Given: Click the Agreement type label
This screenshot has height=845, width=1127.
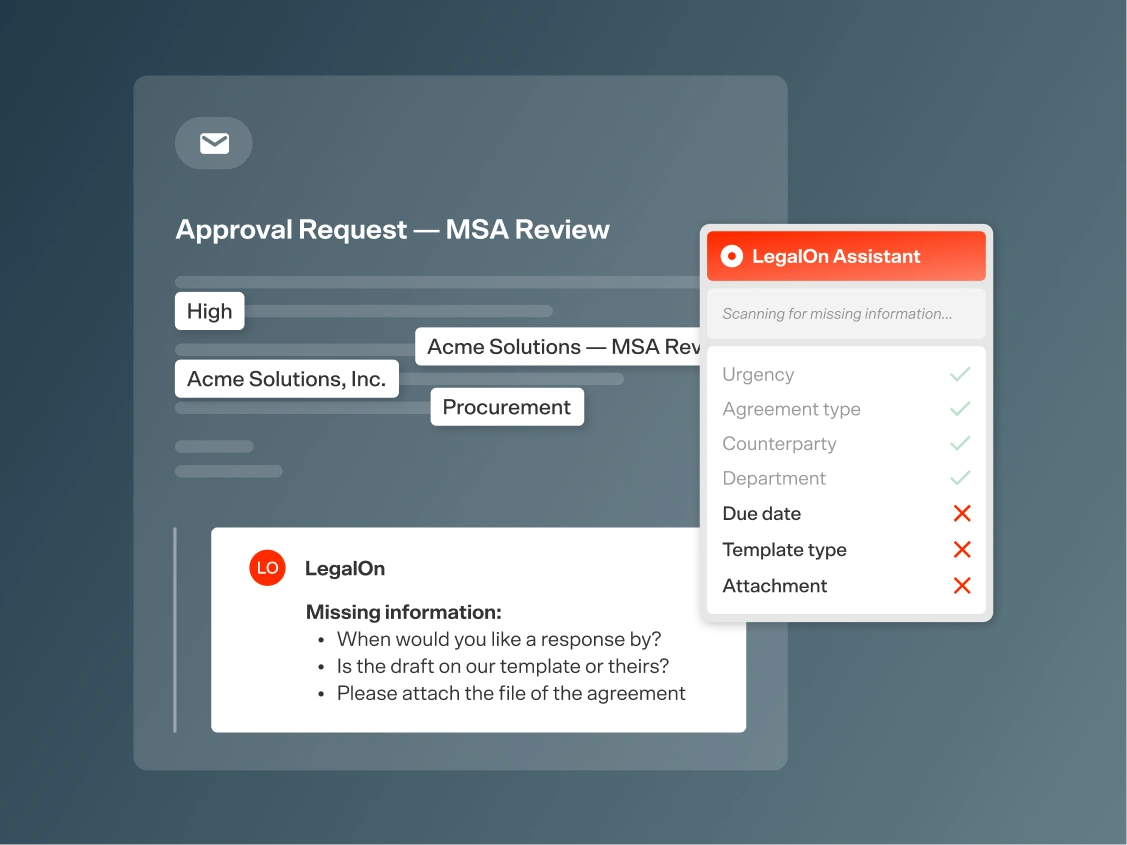Looking at the screenshot, I should click(x=791, y=409).
